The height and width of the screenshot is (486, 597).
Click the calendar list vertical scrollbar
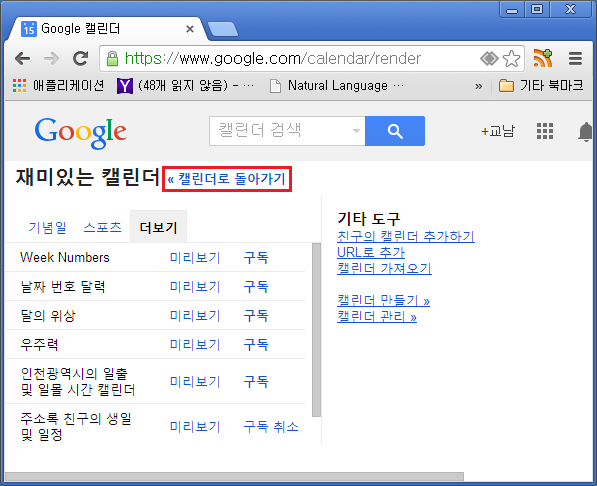click(x=316, y=330)
